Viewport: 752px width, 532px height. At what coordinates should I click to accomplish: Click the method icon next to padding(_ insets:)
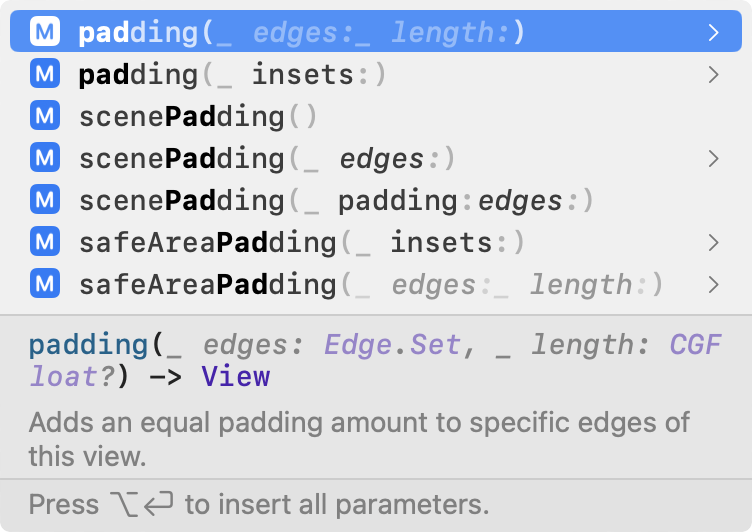point(45,75)
